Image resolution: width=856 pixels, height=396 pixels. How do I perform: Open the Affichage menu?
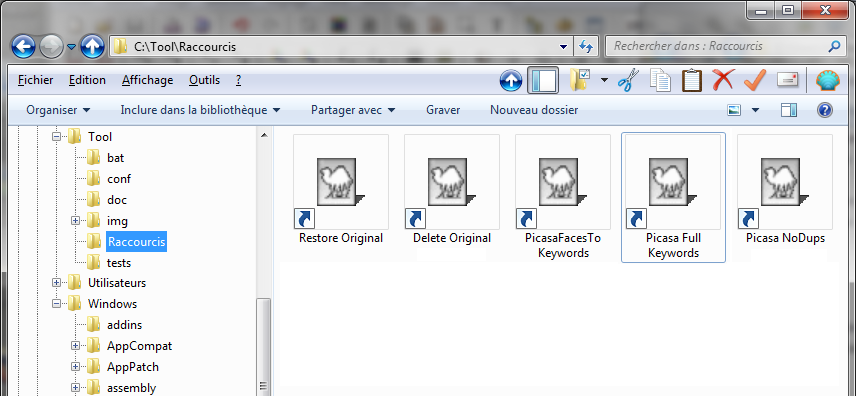(x=147, y=80)
